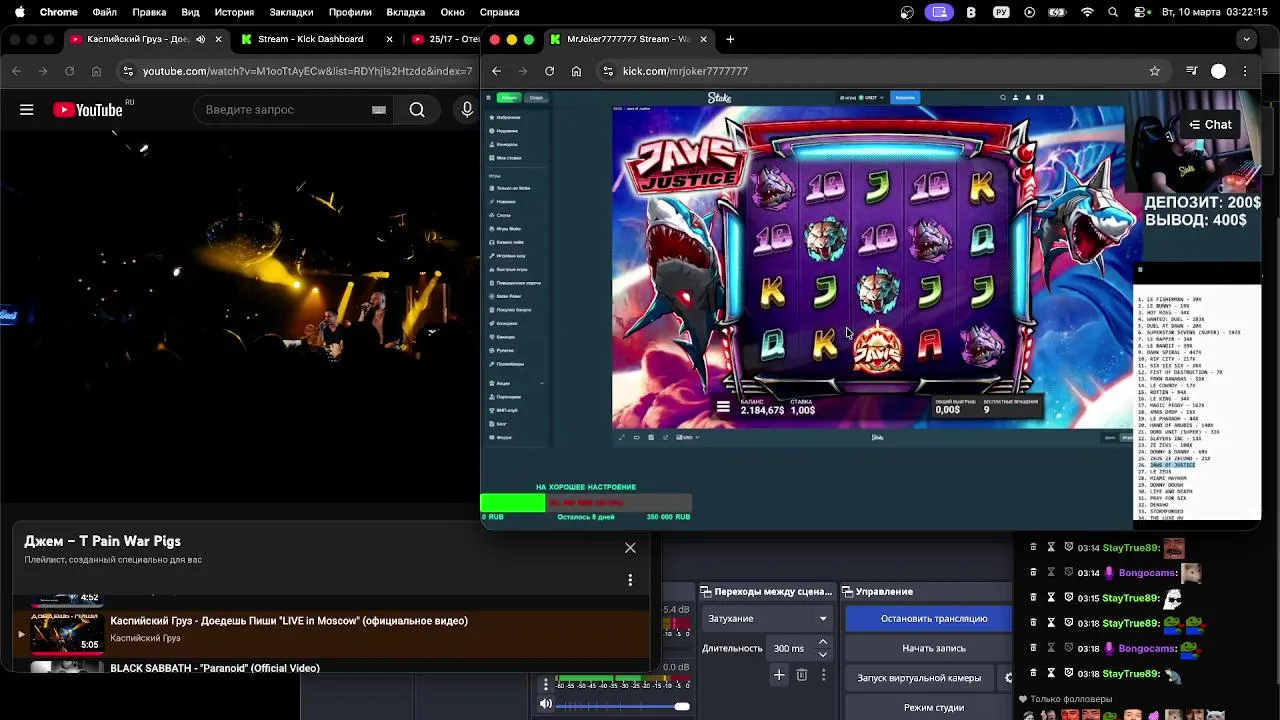Switch to 25/17 browser tab
The width and height of the screenshot is (1280, 720).
pos(445,39)
